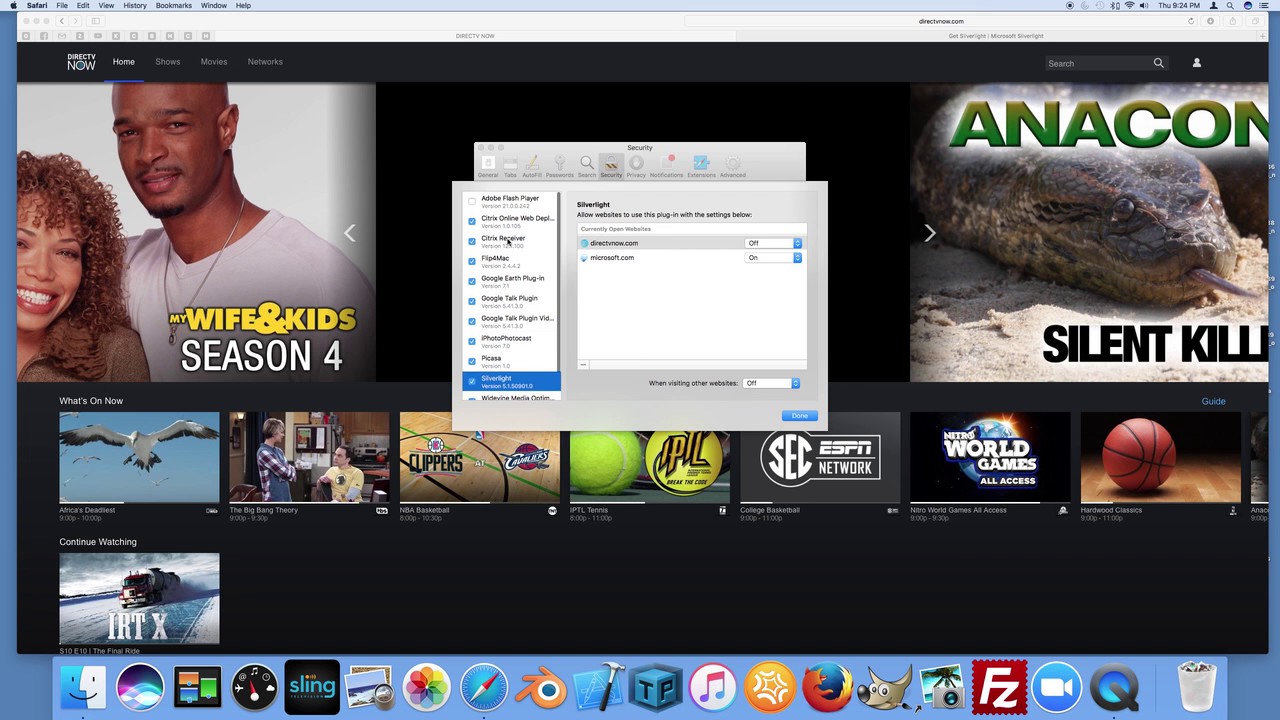
Task: Open the Guide link
Action: (x=1213, y=401)
